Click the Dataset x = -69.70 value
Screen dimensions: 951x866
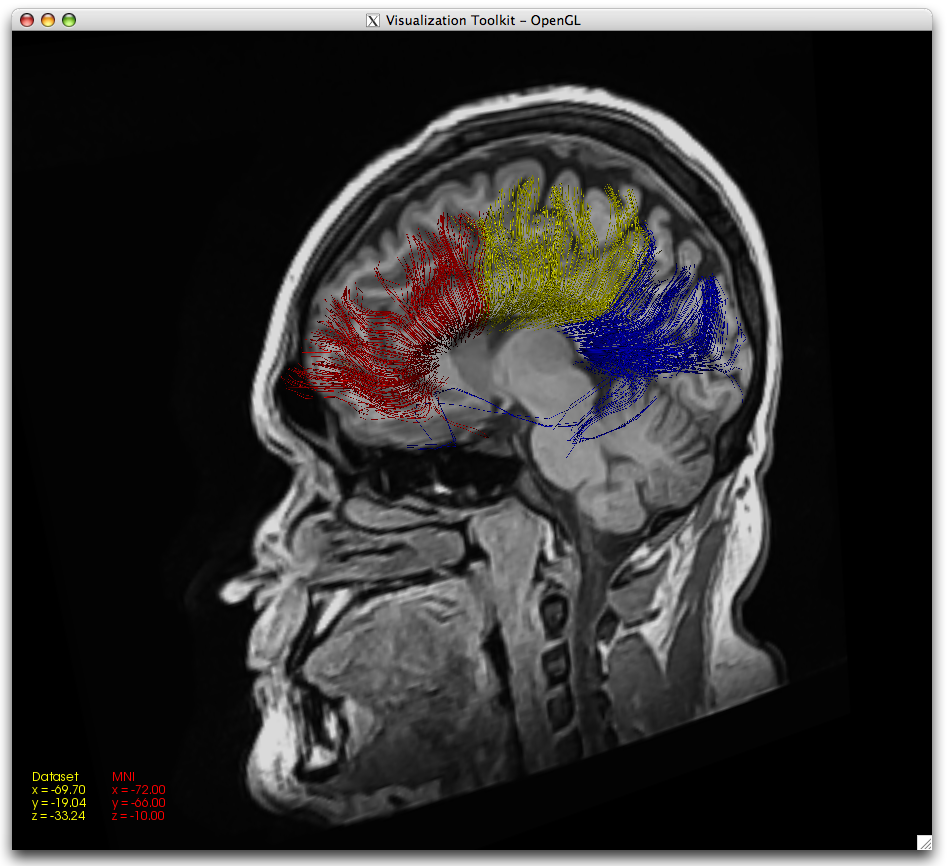click(x=59, y=789)
